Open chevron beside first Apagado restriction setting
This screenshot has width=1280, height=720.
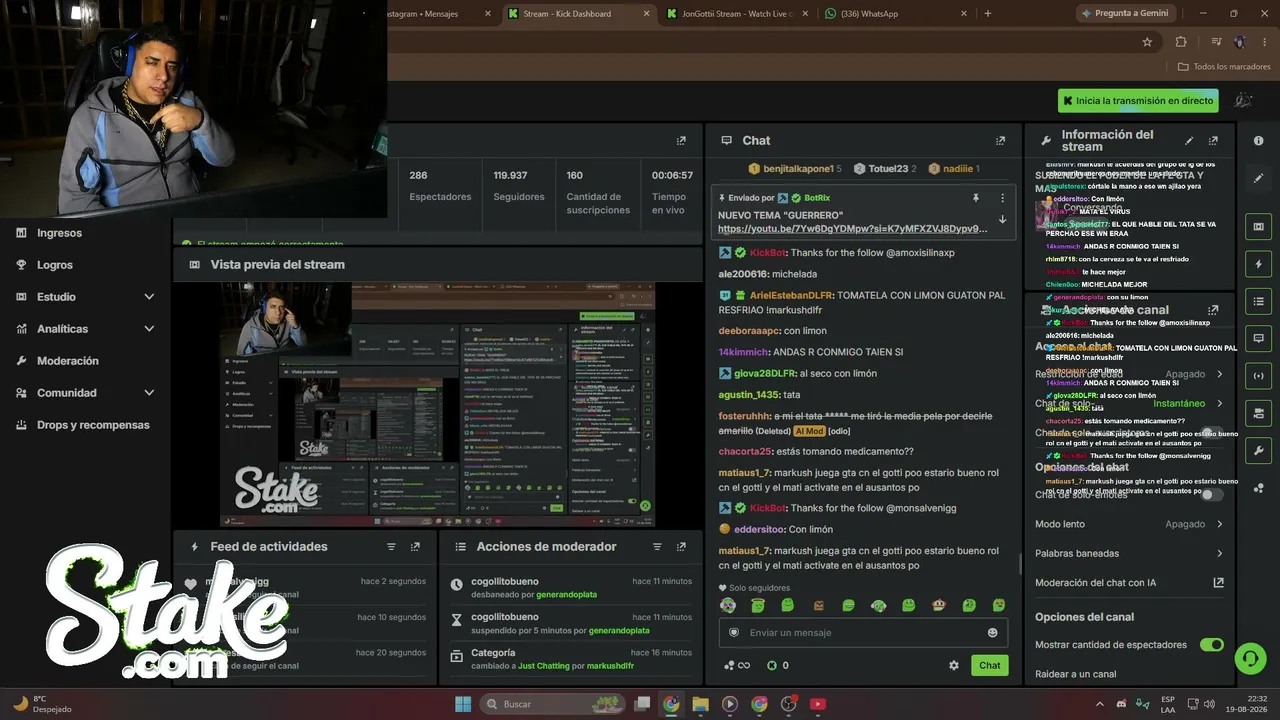click(x=1219, y=374)
